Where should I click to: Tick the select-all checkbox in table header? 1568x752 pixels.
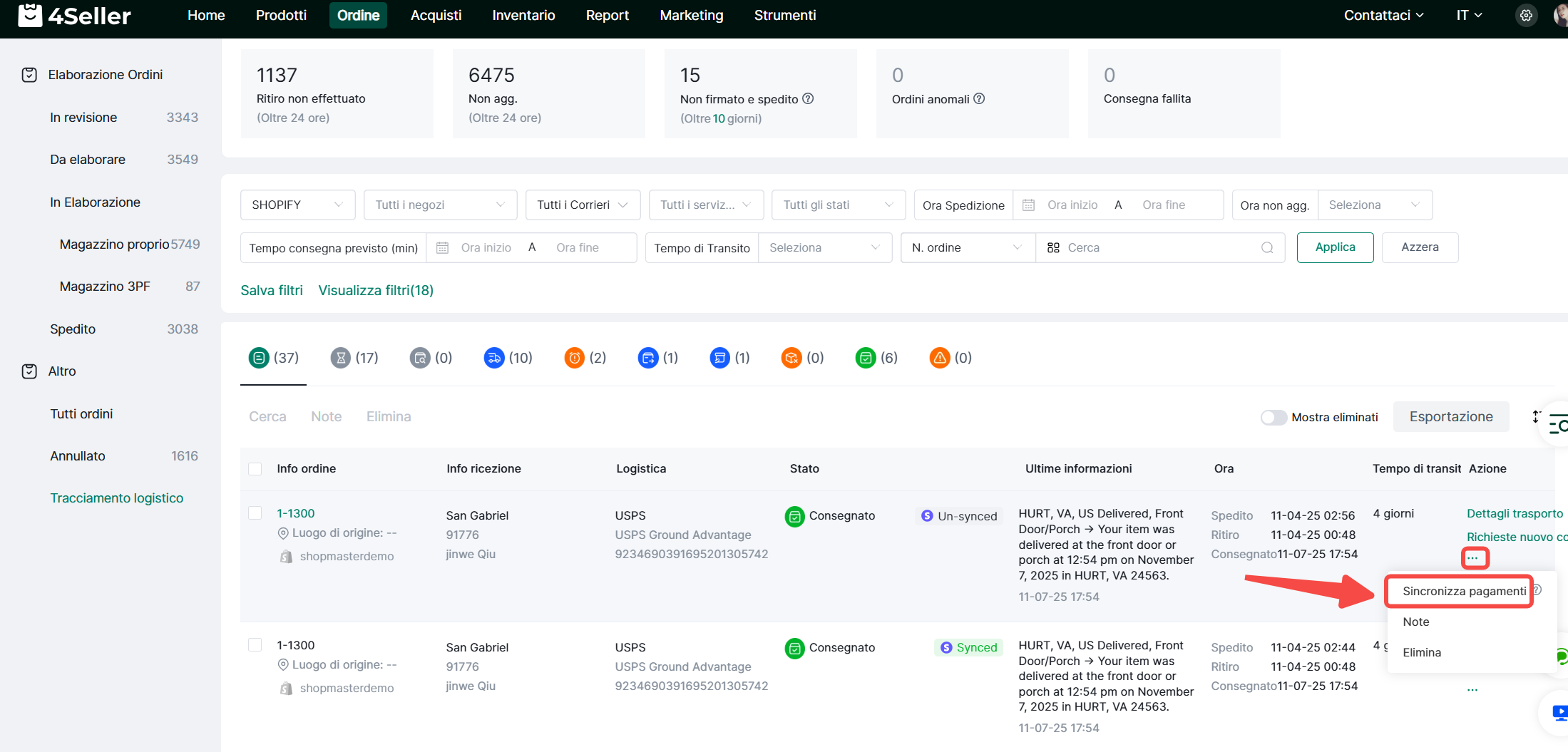255,469
